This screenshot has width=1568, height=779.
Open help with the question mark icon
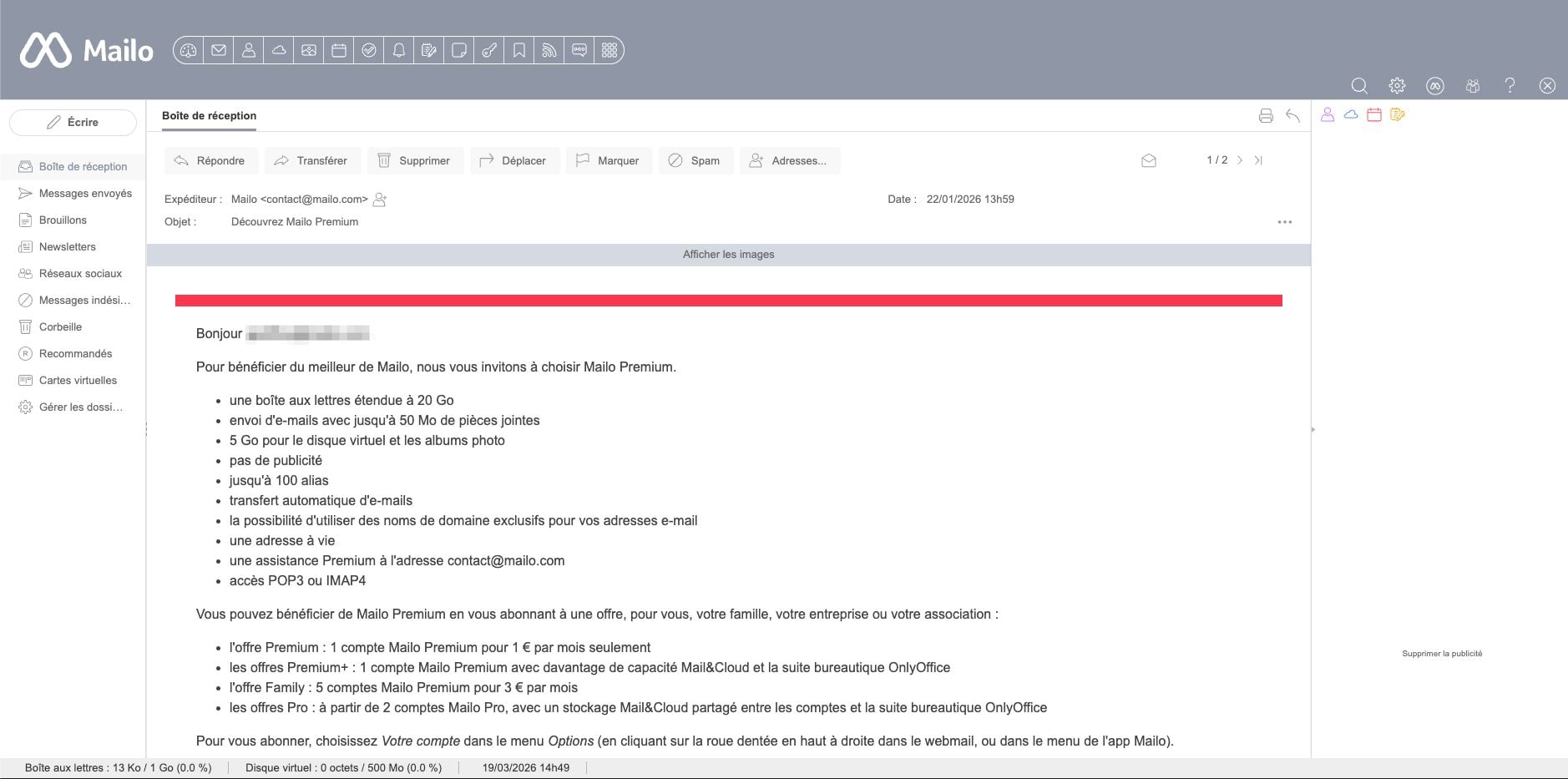click(1510, 86)
